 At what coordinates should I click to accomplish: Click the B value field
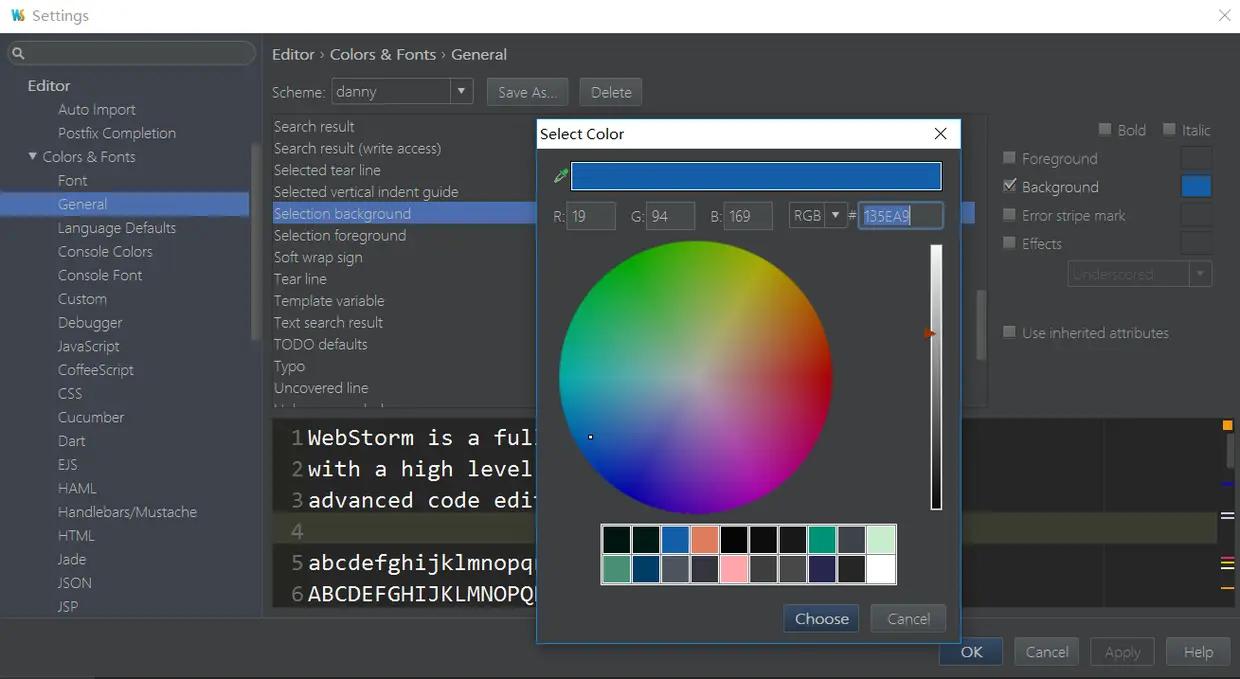[748, 215]
